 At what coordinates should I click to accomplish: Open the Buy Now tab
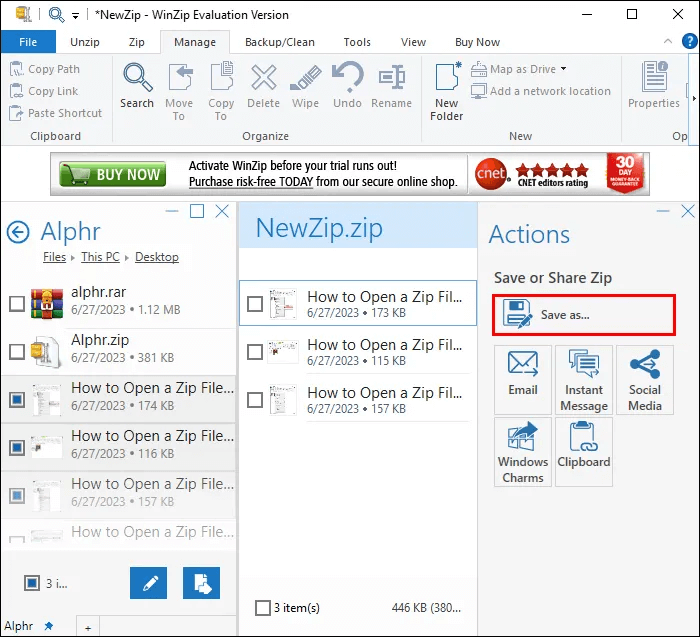[x=478, y=42]
